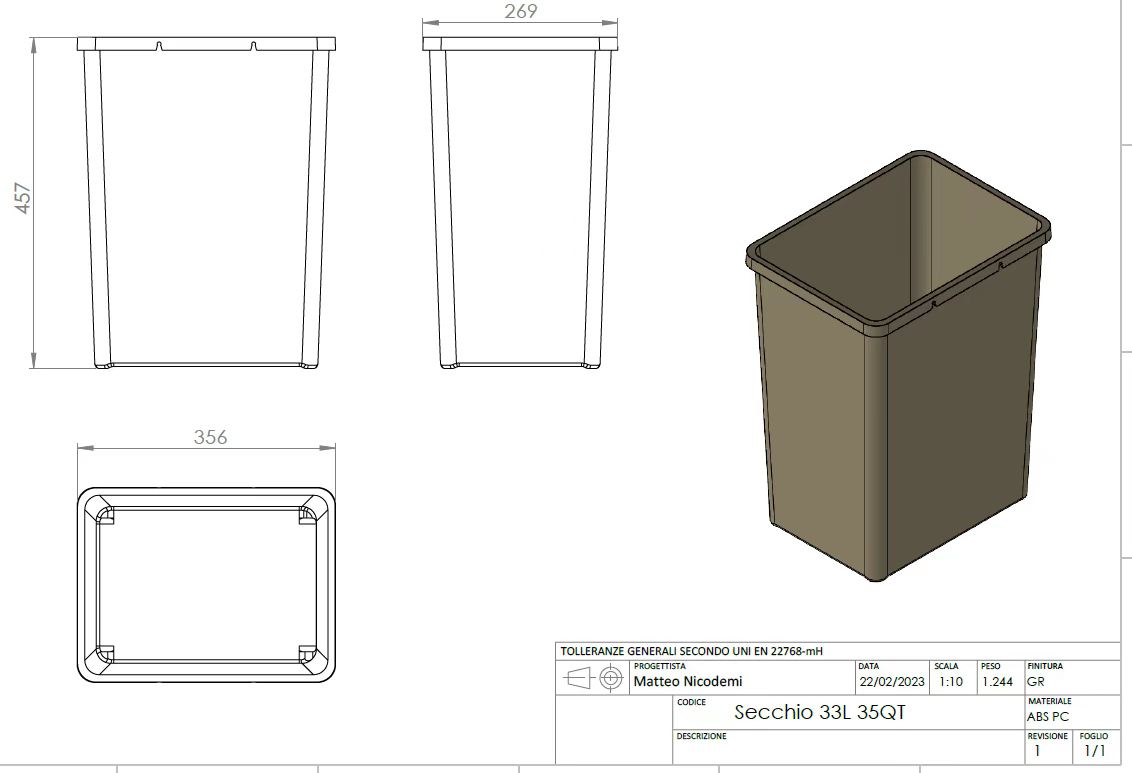
Task: Select the 457 height dimension text
Action: [x=23, y=196]
